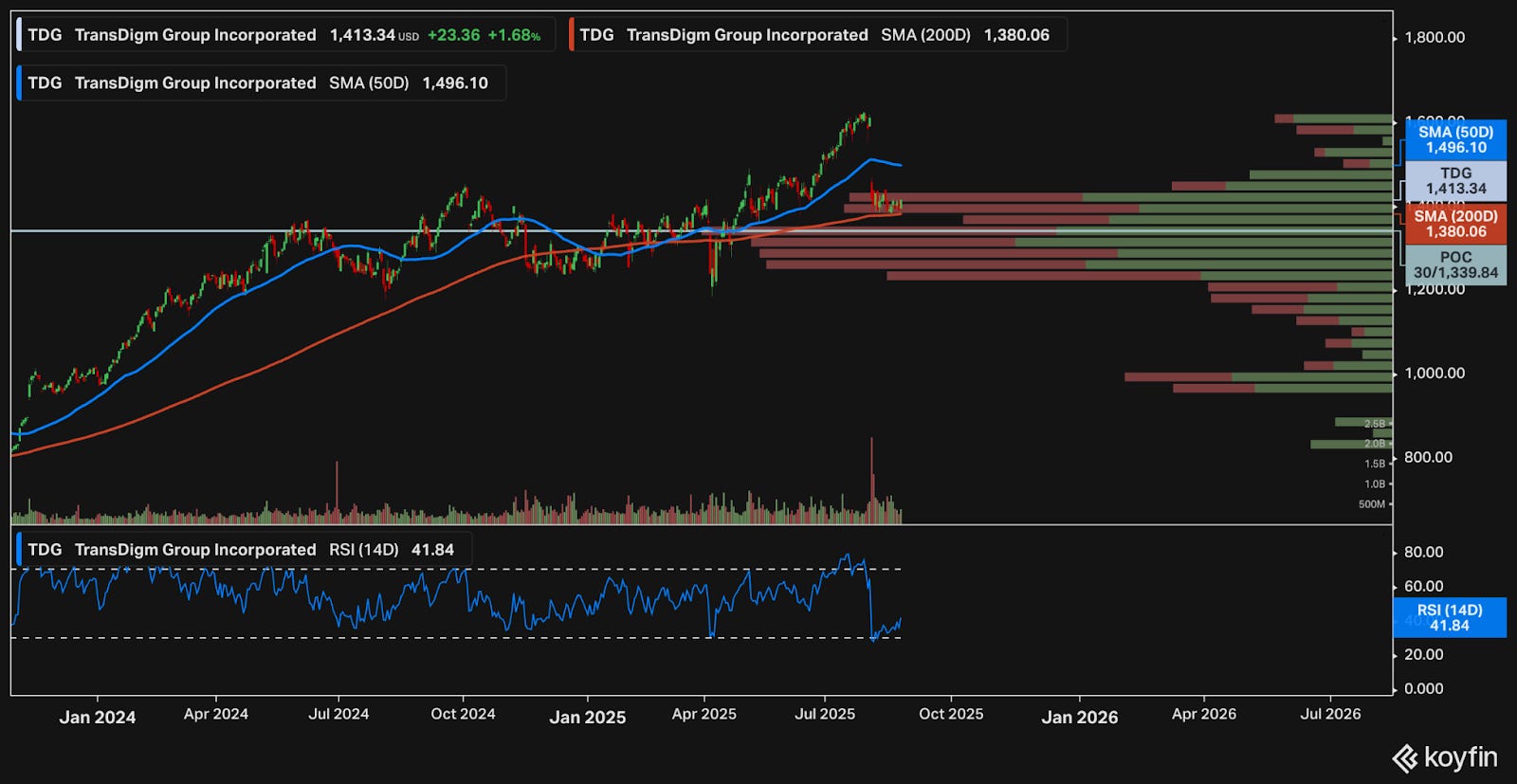This screenshot has width=1517, height=784.
Task: Click the 0.000 RSI axis label
Action: click(x=1423, y=688)
